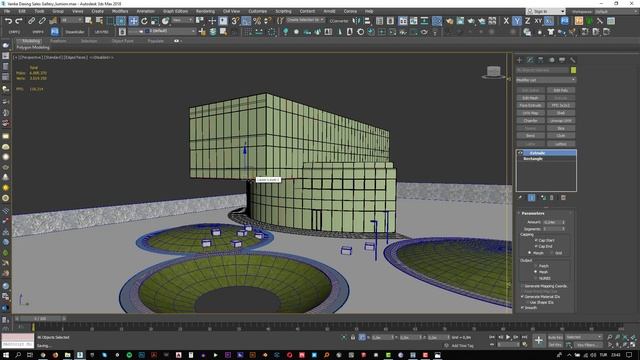Open the Create Selection Set dropdown
This screenshot has height=360, width=640.
(x=305, y=20)
